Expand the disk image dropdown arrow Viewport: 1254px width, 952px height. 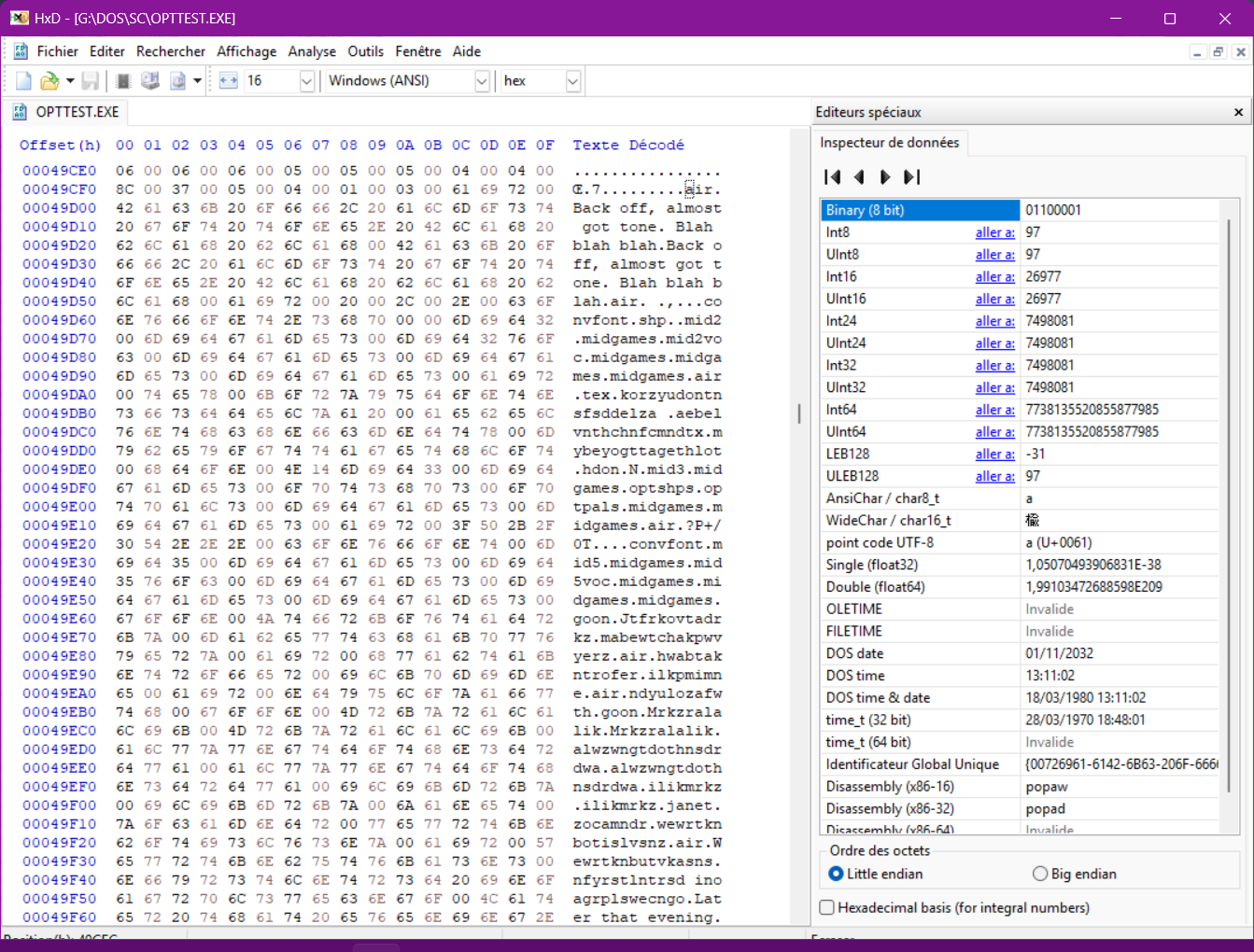tap(197, 81)
